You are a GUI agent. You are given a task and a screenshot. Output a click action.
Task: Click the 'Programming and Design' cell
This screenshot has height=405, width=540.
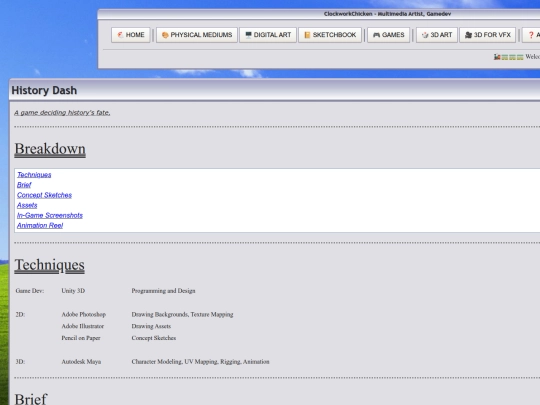point(163,291)
